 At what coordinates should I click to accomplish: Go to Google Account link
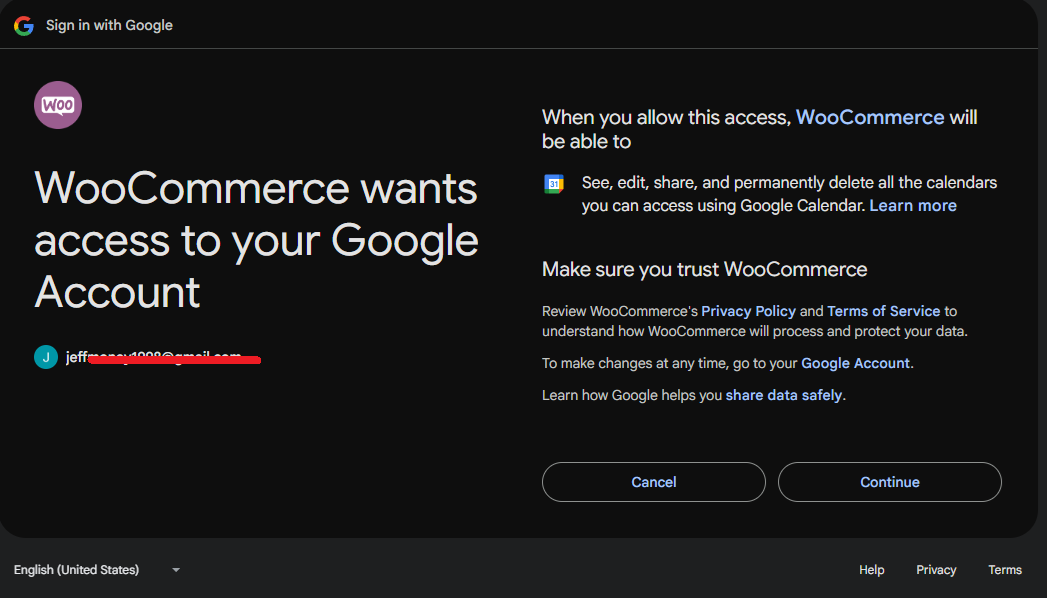(x=855, y=363)
